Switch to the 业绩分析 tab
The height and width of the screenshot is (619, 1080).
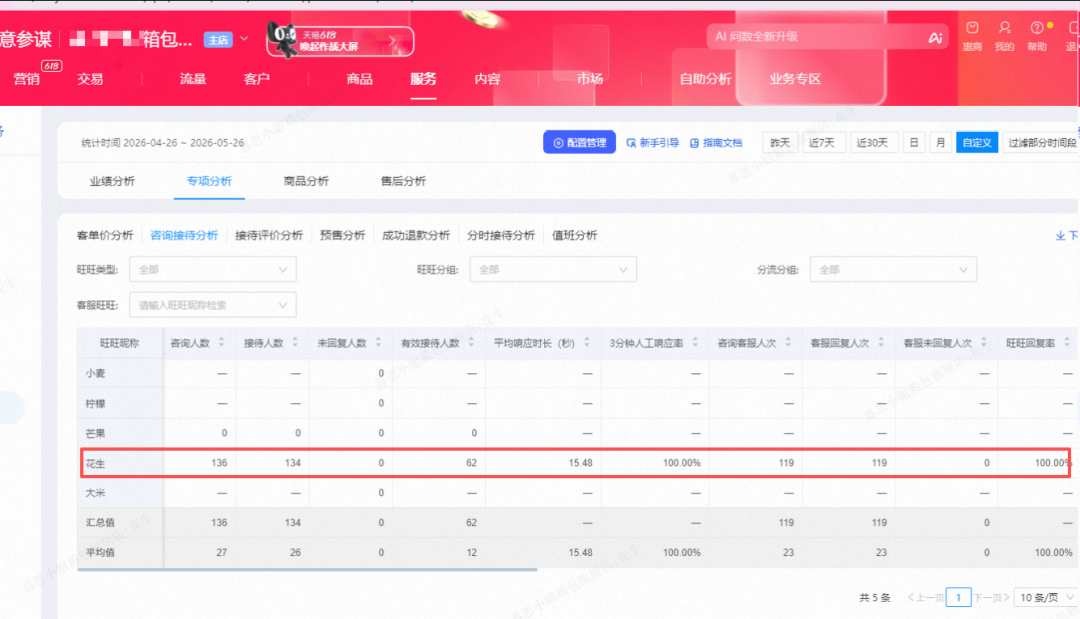click(x=112, y=181)
